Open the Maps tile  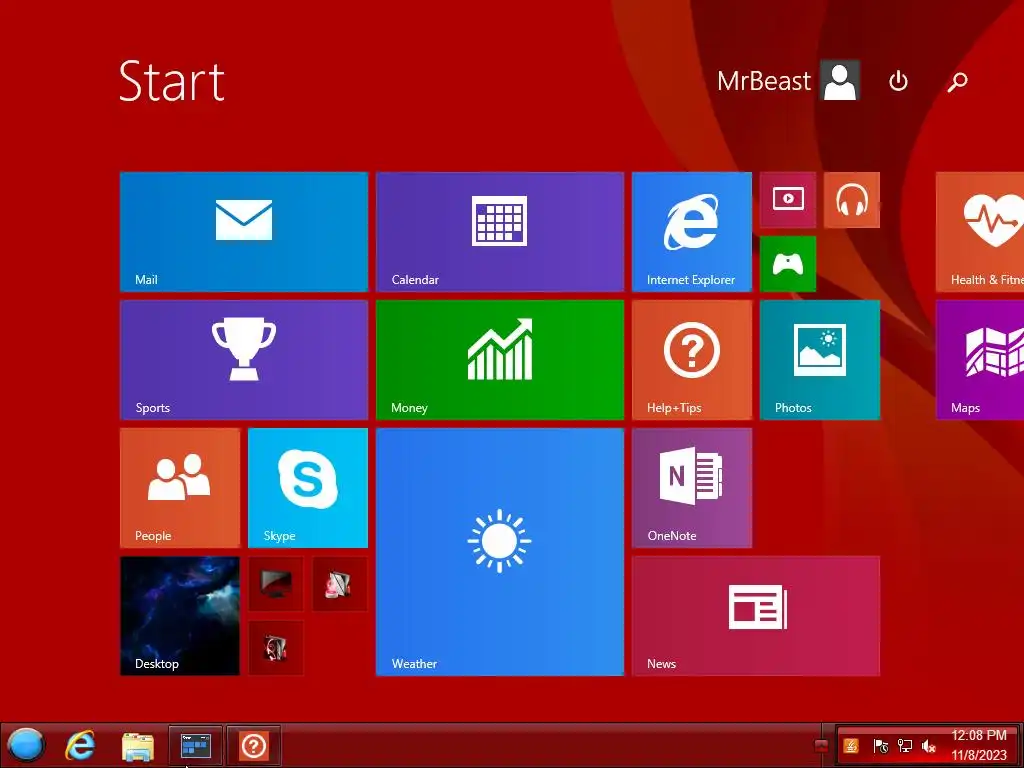980,360
